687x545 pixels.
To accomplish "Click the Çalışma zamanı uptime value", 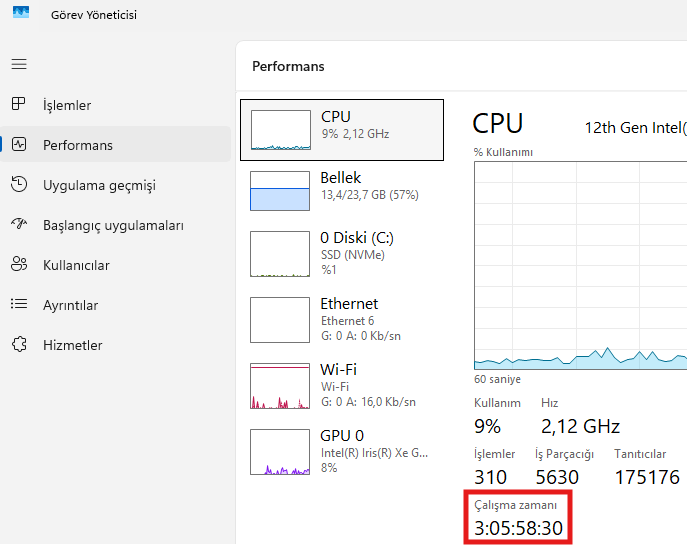I will [518, 528].
